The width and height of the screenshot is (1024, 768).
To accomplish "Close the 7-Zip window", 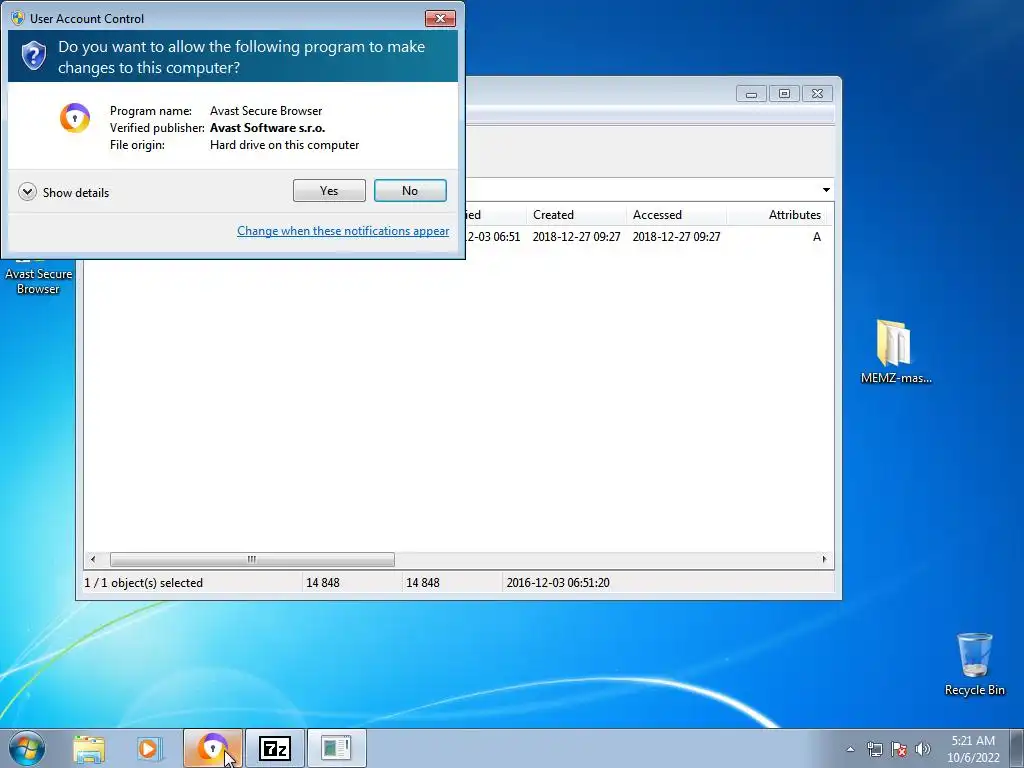I will [x=817, y=94].
